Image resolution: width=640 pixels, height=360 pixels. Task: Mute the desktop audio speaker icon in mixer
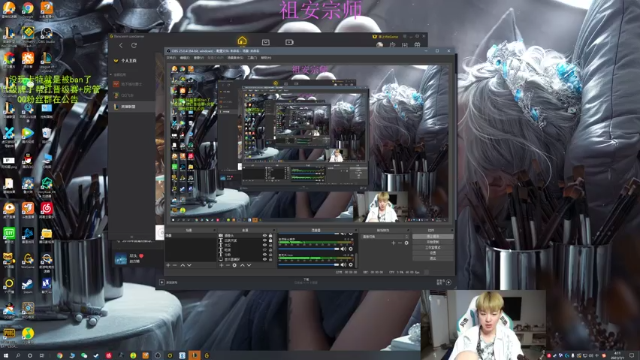coord(343,249)
